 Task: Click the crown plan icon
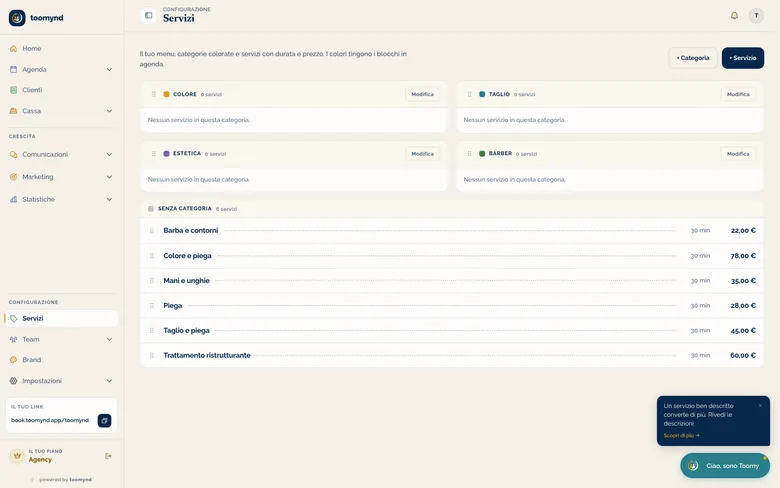click(17, 456)
